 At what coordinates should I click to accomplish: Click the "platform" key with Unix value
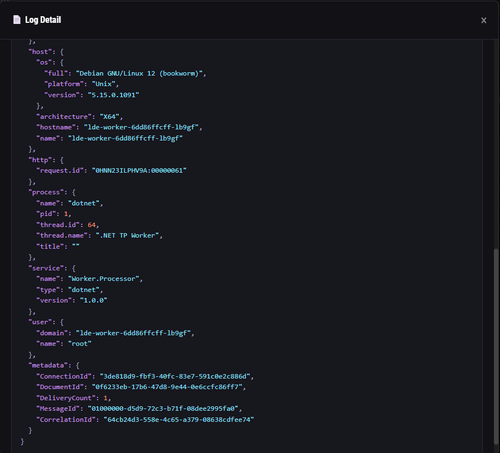63,84
